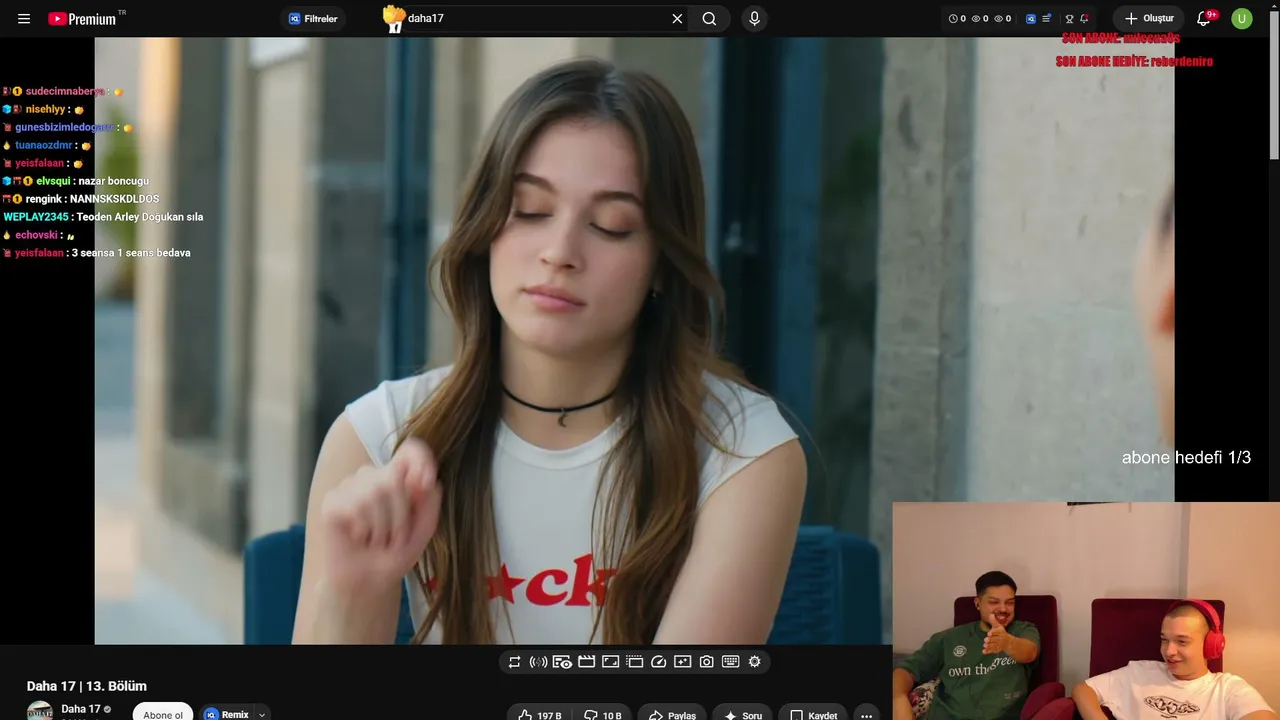Click chat username nisehlyy
Viewport: 1280px width, 720px height.
click(45, 109)
